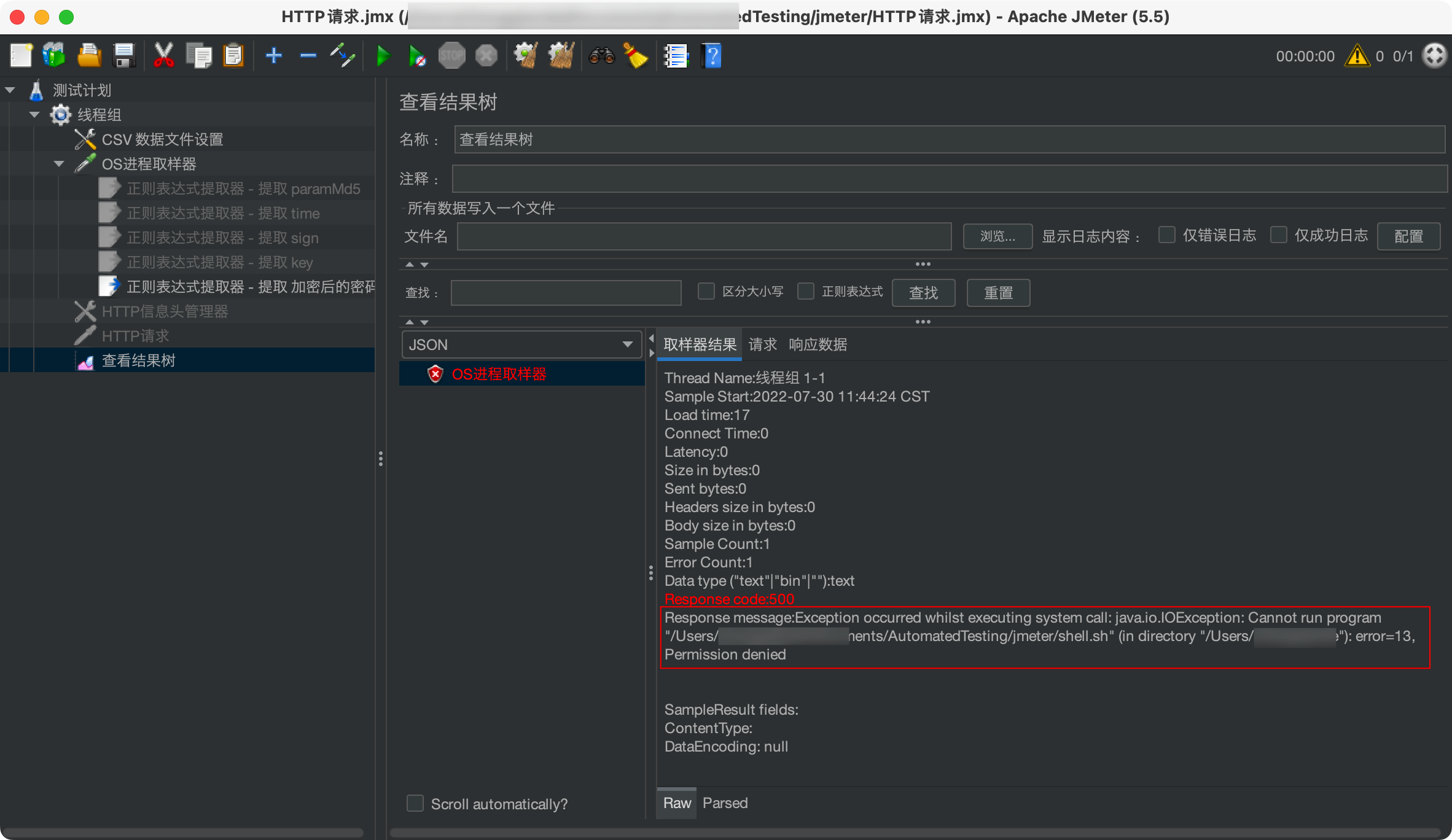Screen dimensions: 1452x840
Task: Open Help with the question mark icon
Action: [711, 56]
